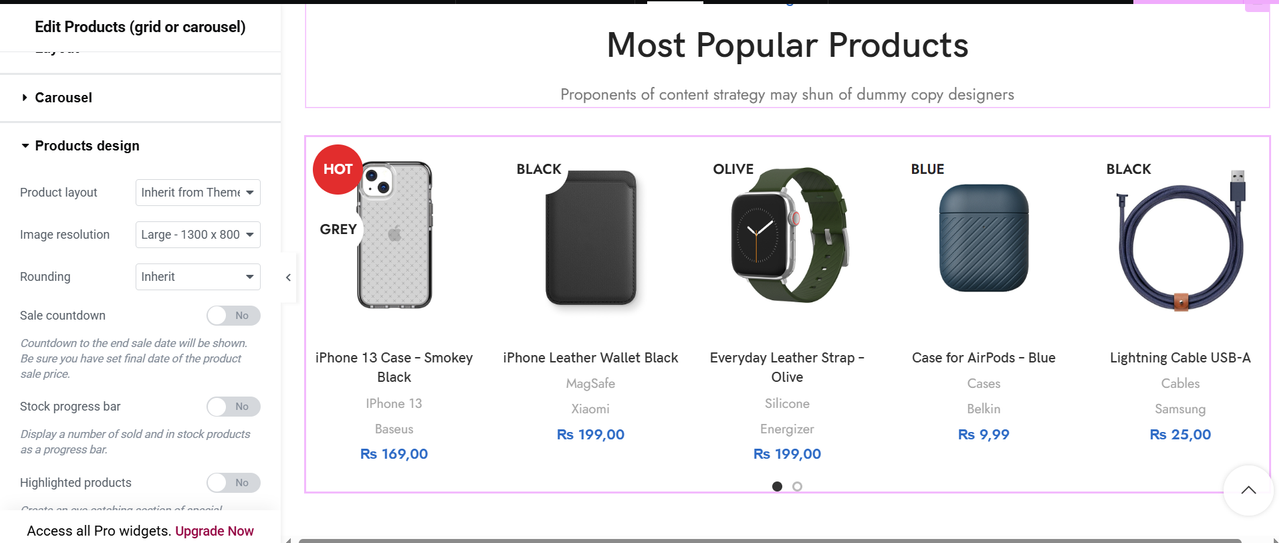Click the scroll-to-top arrow button

click(x=1248, y=490)
